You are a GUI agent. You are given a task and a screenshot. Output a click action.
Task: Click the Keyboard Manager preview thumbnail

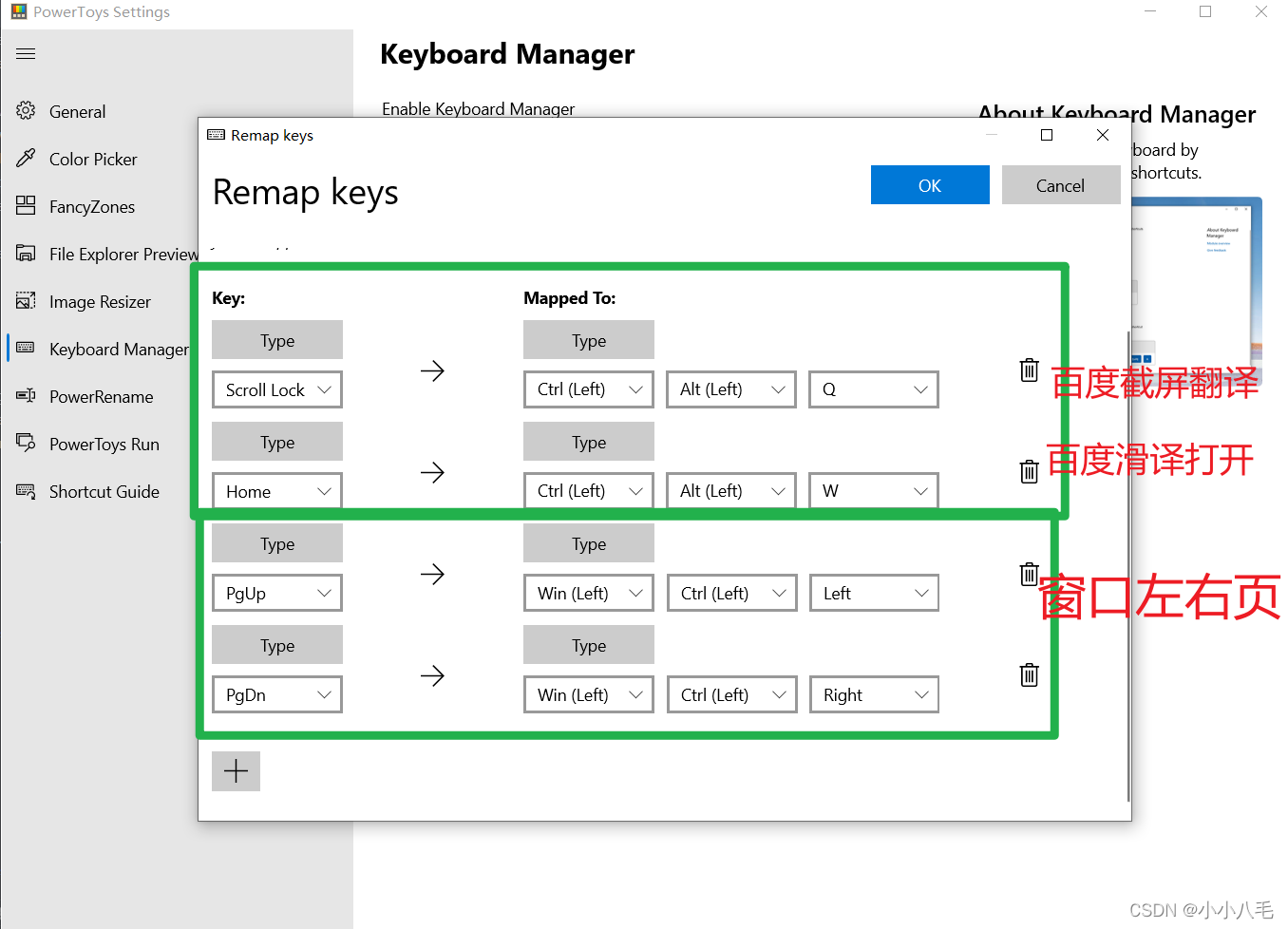point(1197,290)
